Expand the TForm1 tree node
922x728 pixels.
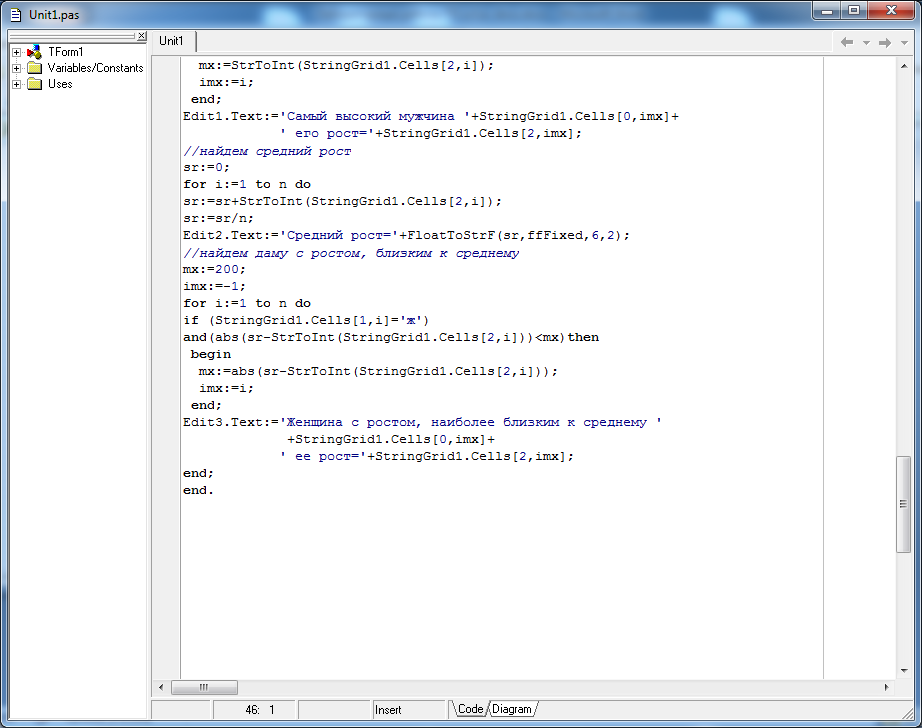(16, 52)
